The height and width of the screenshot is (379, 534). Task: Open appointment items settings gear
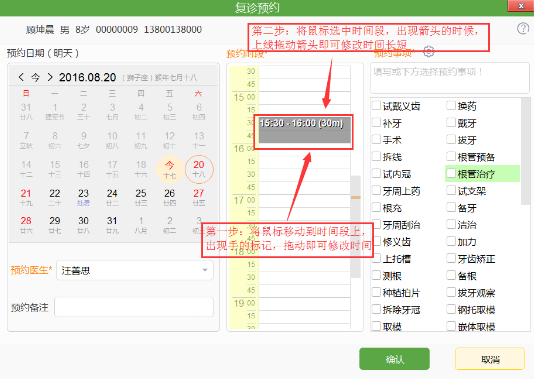pos(429,52)
